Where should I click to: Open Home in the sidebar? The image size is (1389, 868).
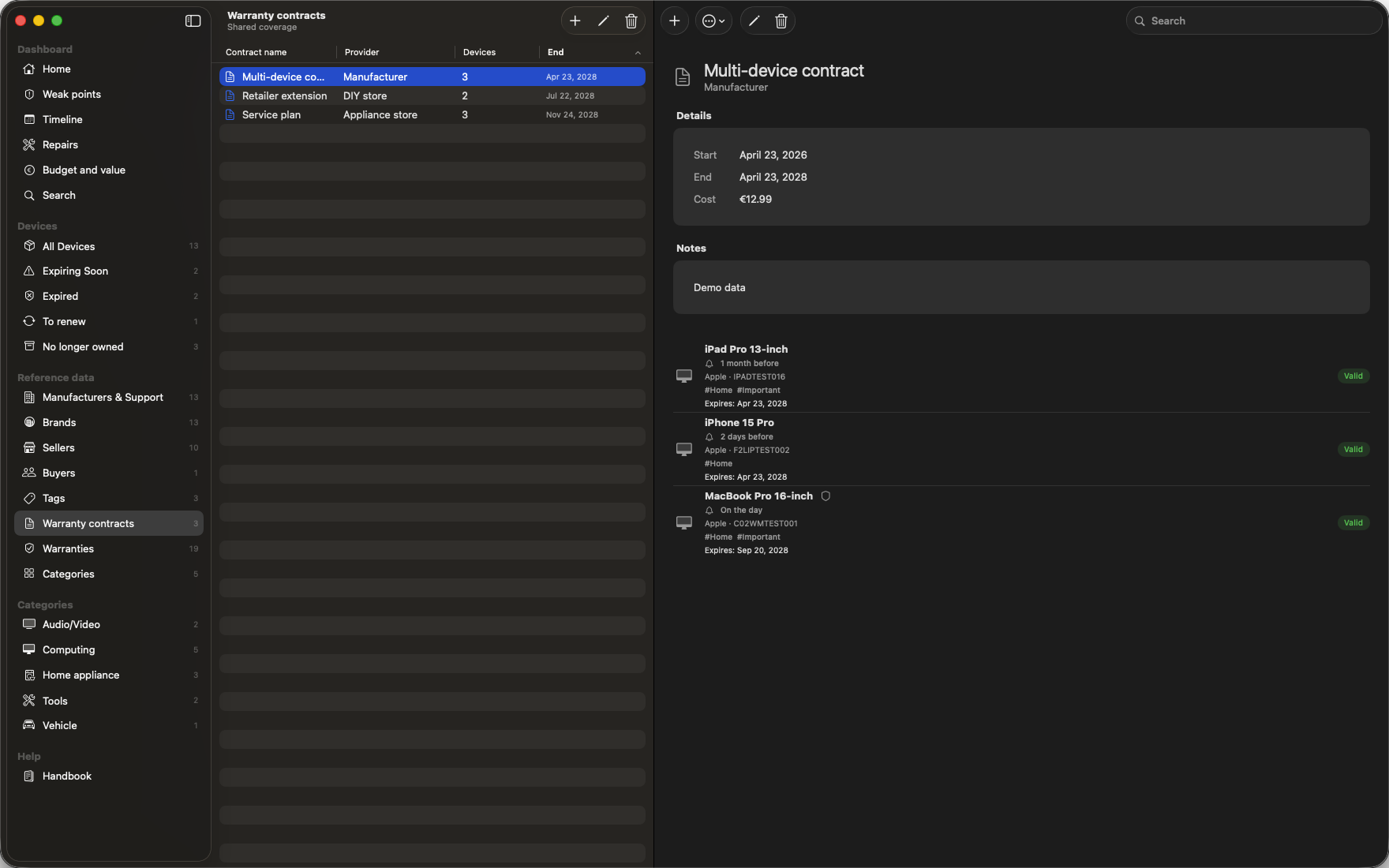109,69
